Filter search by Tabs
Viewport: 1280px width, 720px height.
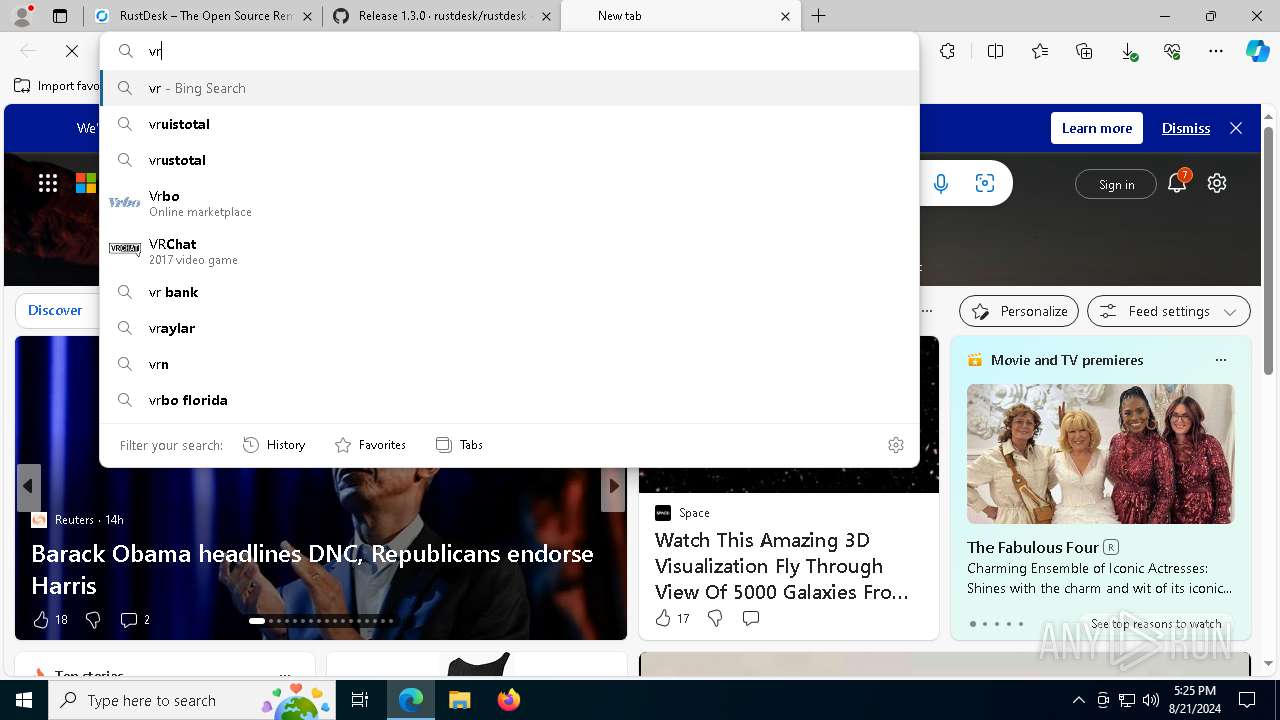459,445
